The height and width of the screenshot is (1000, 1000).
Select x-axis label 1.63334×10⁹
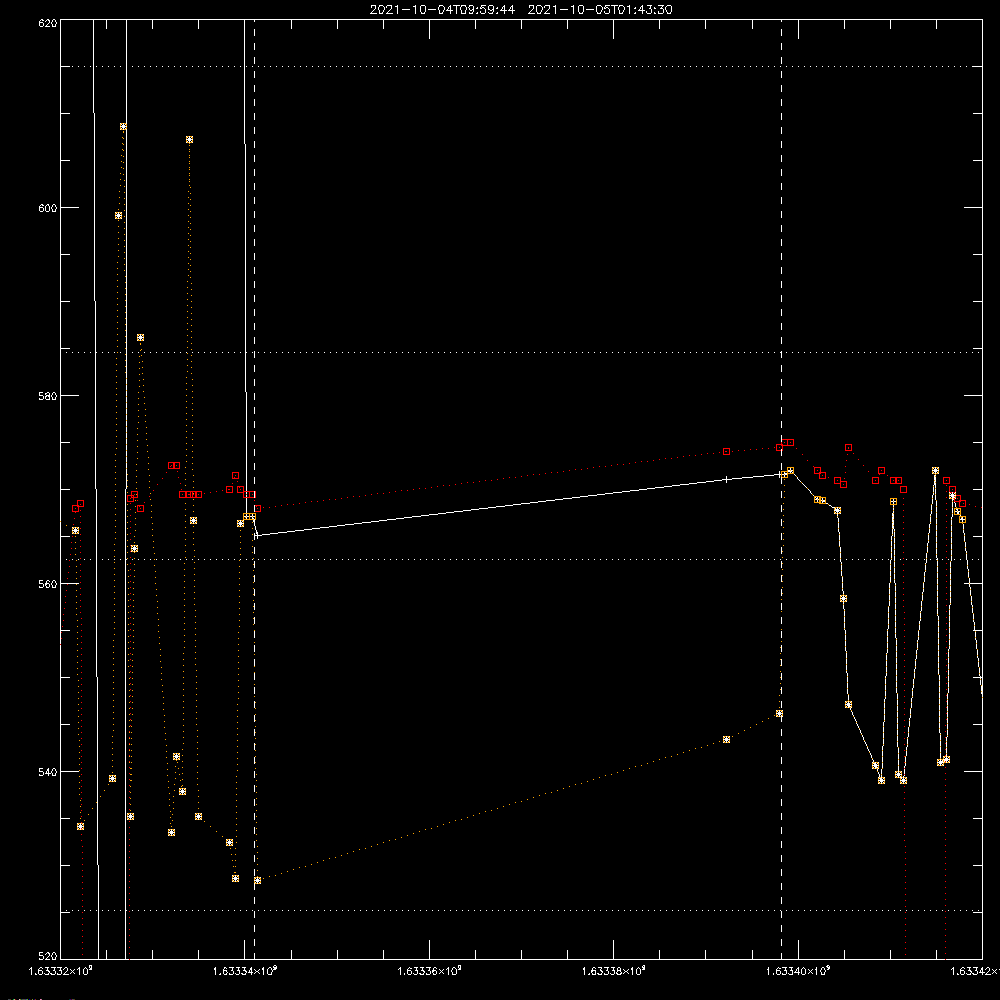[245, 971]
